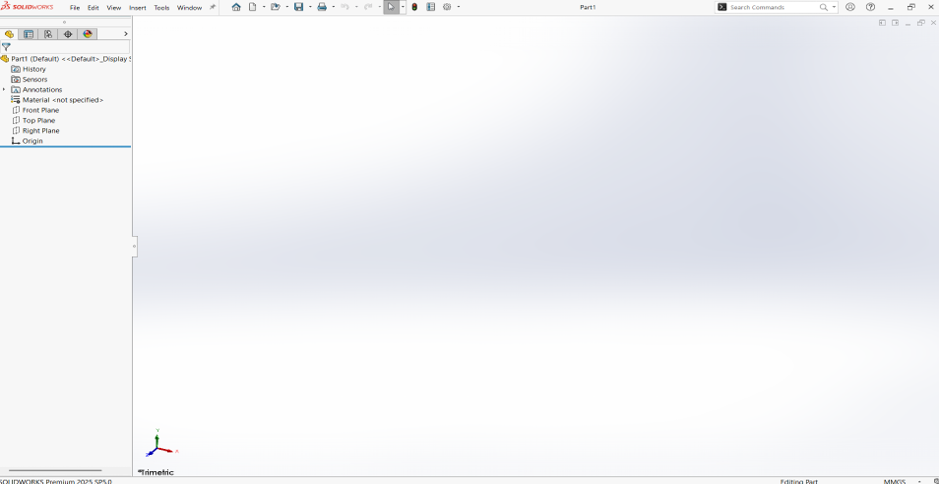Open the File menu

(x=75, y=8)
